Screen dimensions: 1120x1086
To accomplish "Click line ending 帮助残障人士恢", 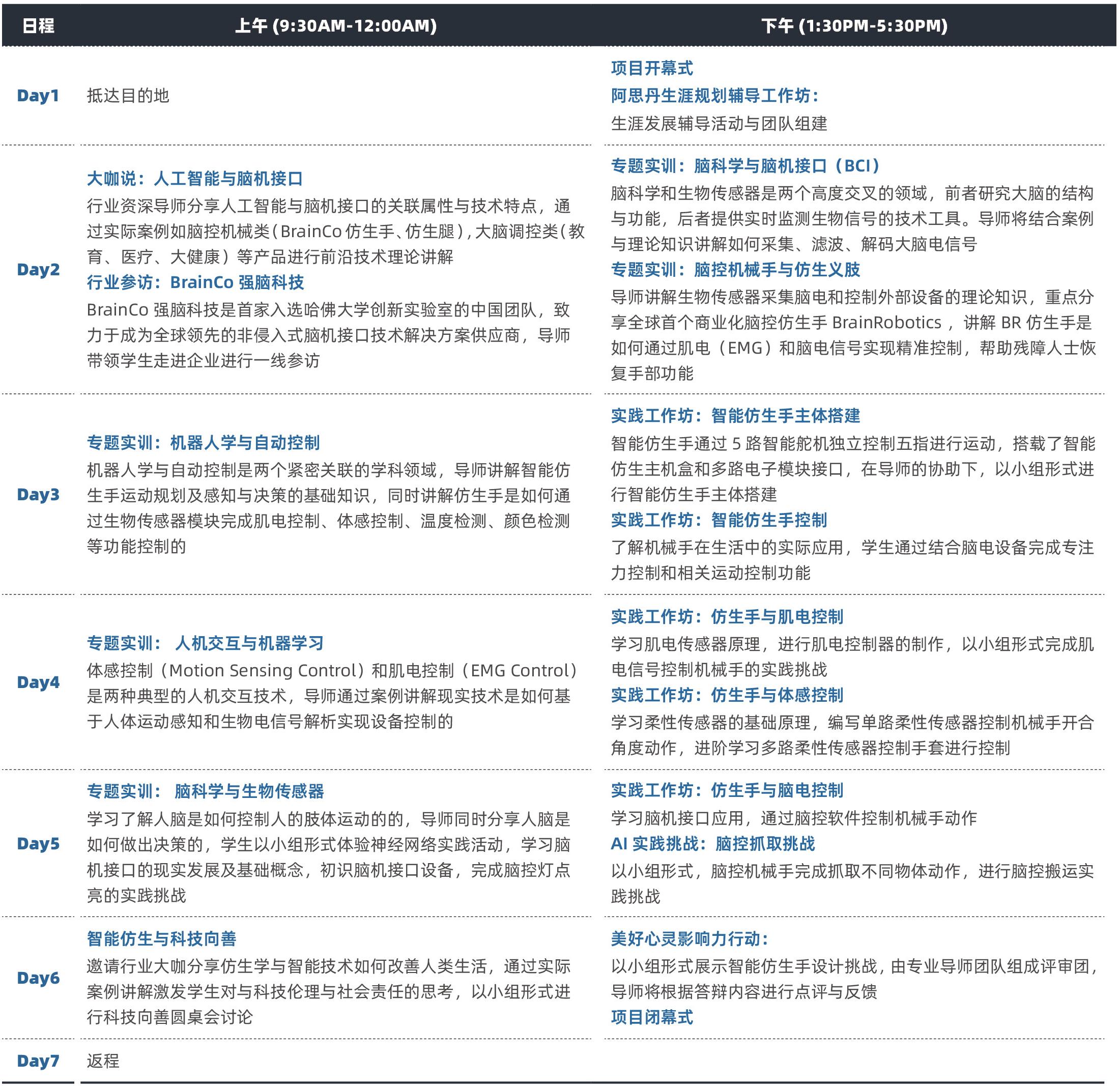I will (853, 348).
